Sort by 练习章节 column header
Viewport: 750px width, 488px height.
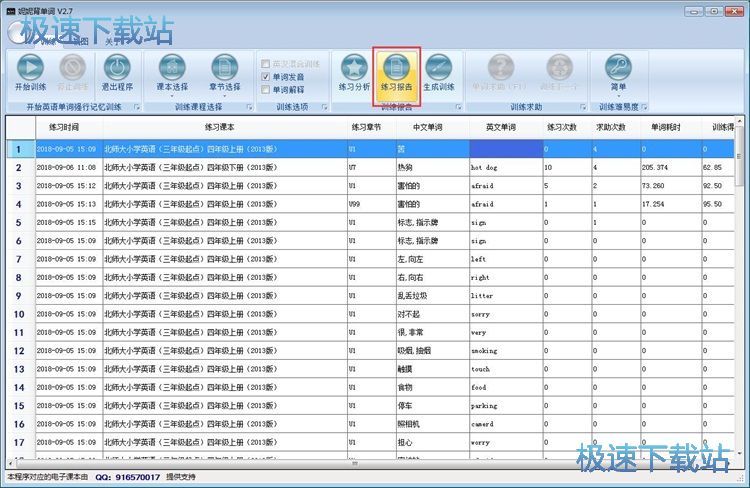[x=372, y=127]
